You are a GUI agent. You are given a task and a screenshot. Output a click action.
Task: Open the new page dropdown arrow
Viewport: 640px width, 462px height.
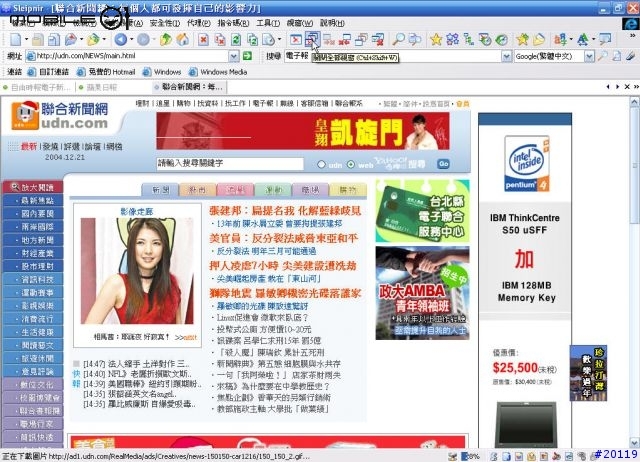(27, 40)
